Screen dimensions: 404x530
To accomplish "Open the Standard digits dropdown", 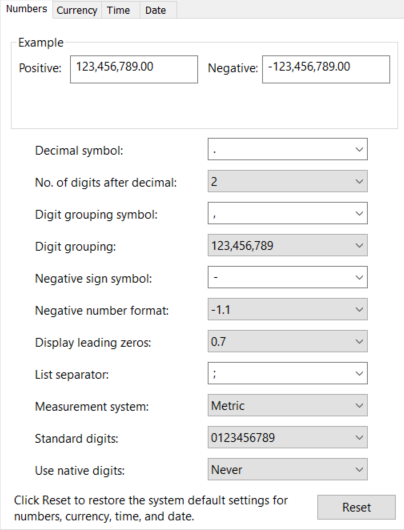I will point(287,437).
